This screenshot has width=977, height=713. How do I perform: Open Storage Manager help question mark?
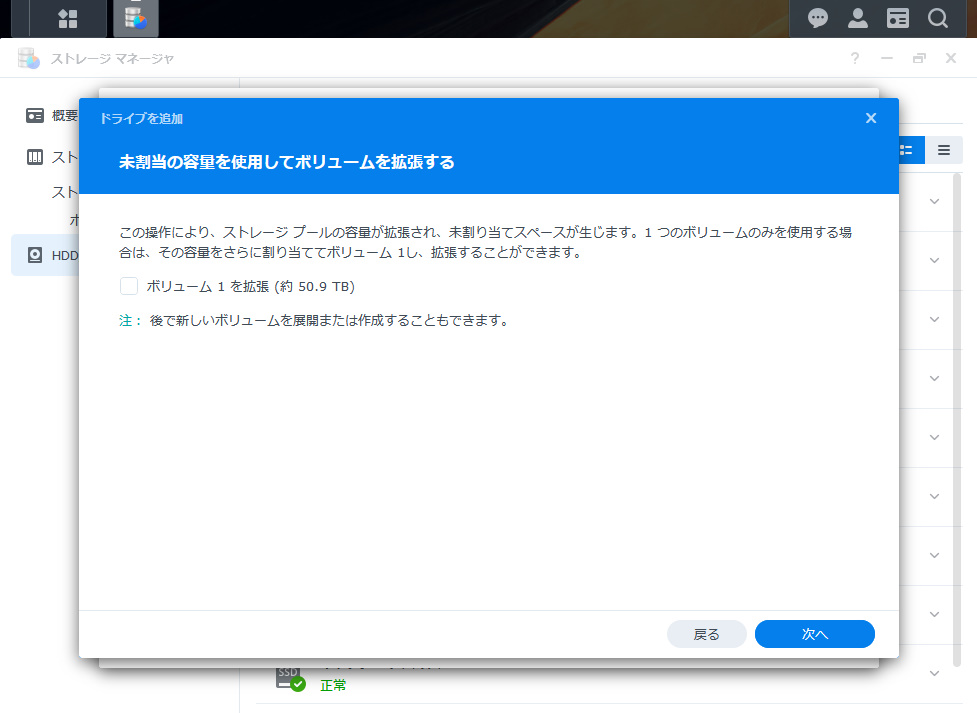[855, 58]
